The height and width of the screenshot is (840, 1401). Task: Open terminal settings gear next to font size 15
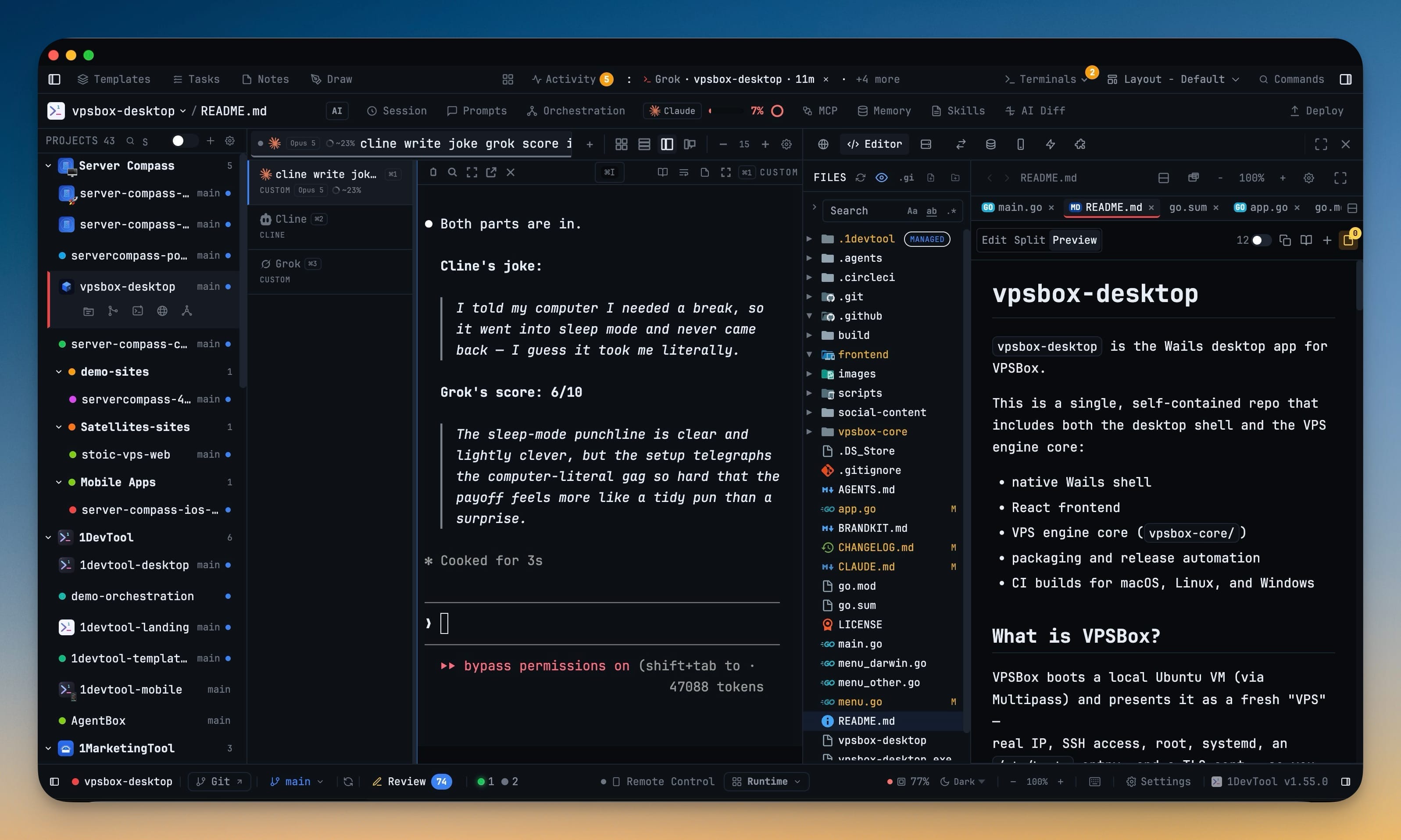point(786,144)
